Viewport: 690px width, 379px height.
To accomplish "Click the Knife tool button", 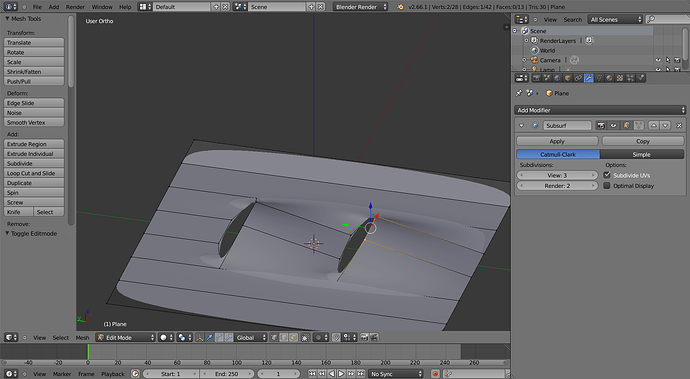I will [18, 212].
